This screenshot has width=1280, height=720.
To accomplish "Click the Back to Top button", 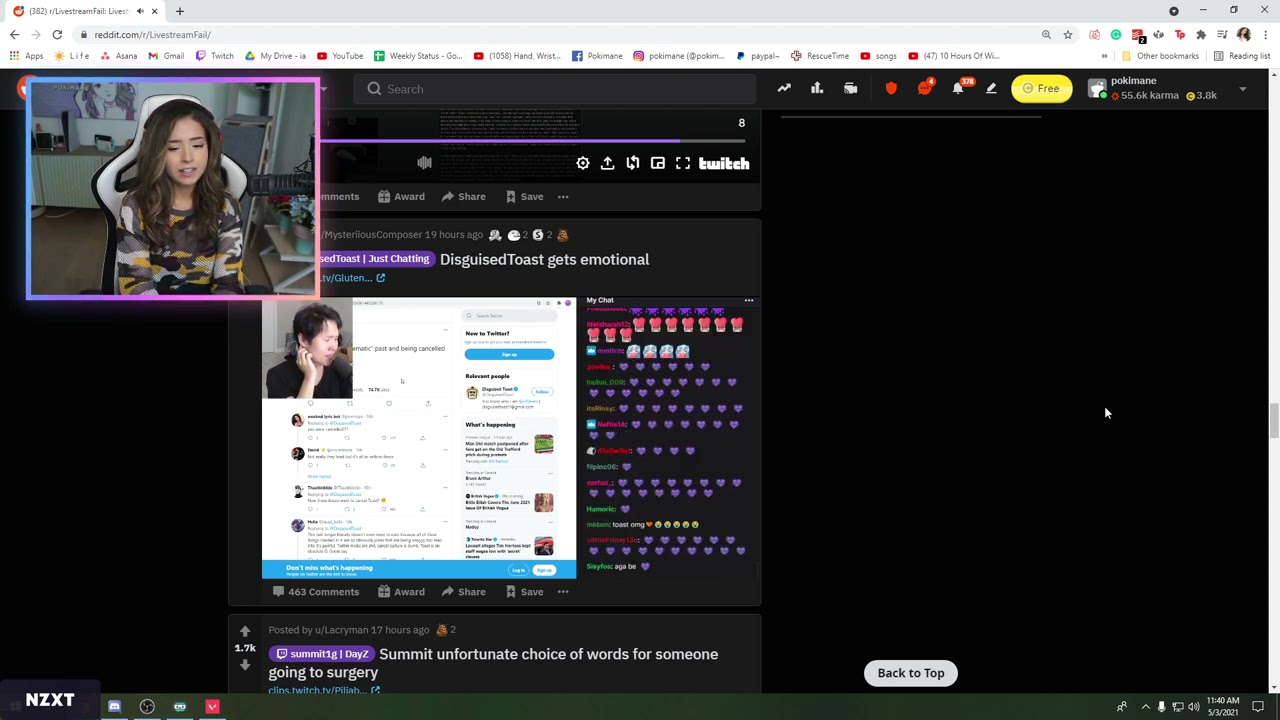I will point(911,673).
